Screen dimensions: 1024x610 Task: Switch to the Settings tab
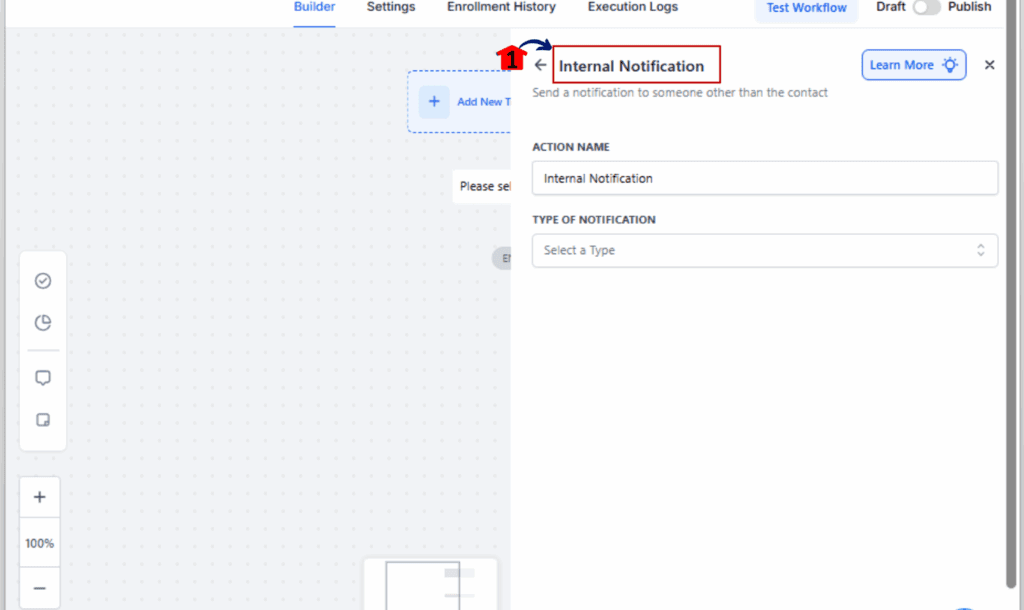(x=391, y=7)
